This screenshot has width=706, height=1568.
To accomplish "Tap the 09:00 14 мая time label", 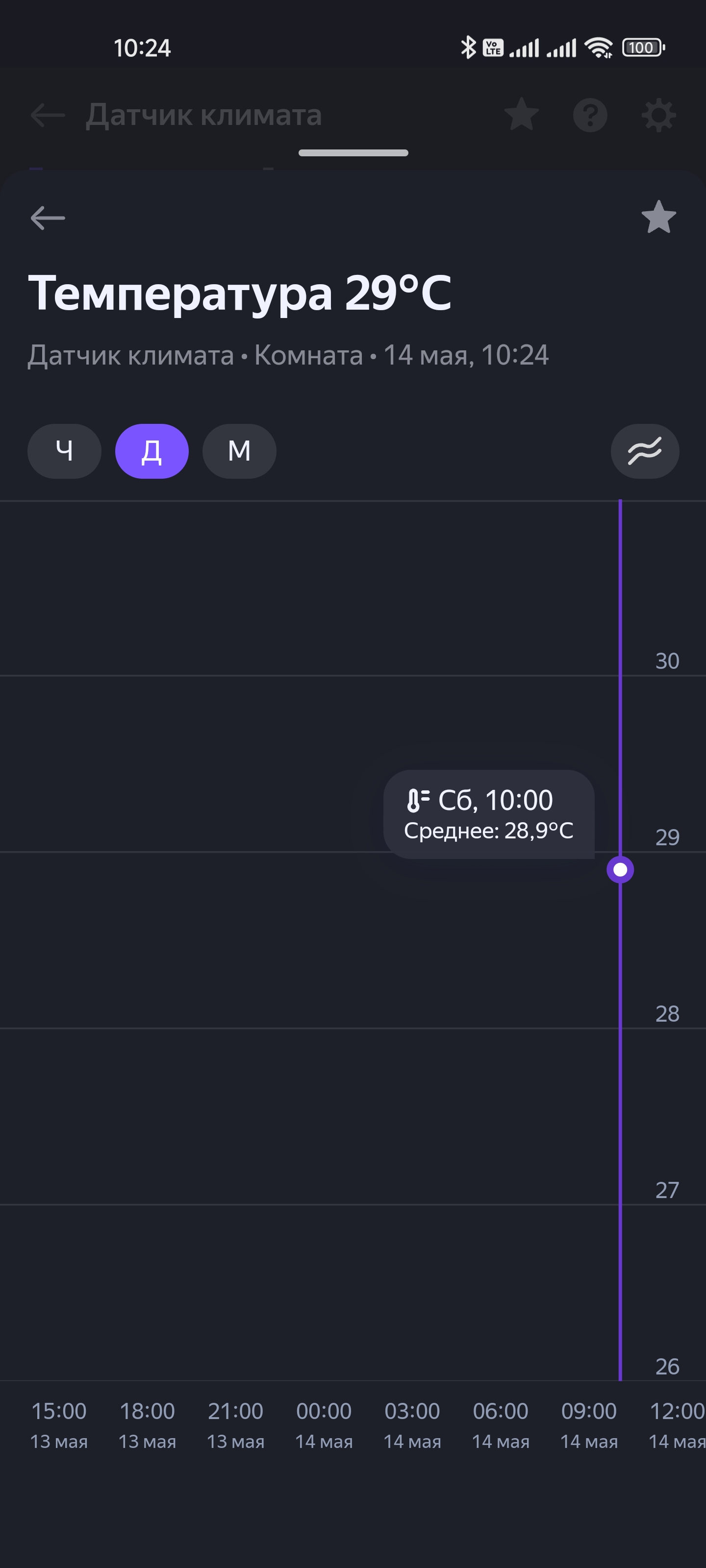I will click(588, 1424).
